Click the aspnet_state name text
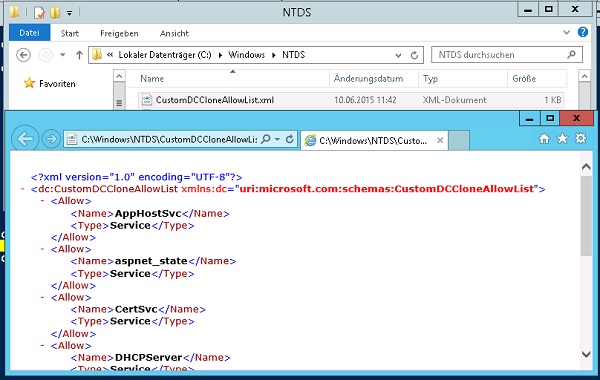Viewport: 600px width, 380px height. 151,261
